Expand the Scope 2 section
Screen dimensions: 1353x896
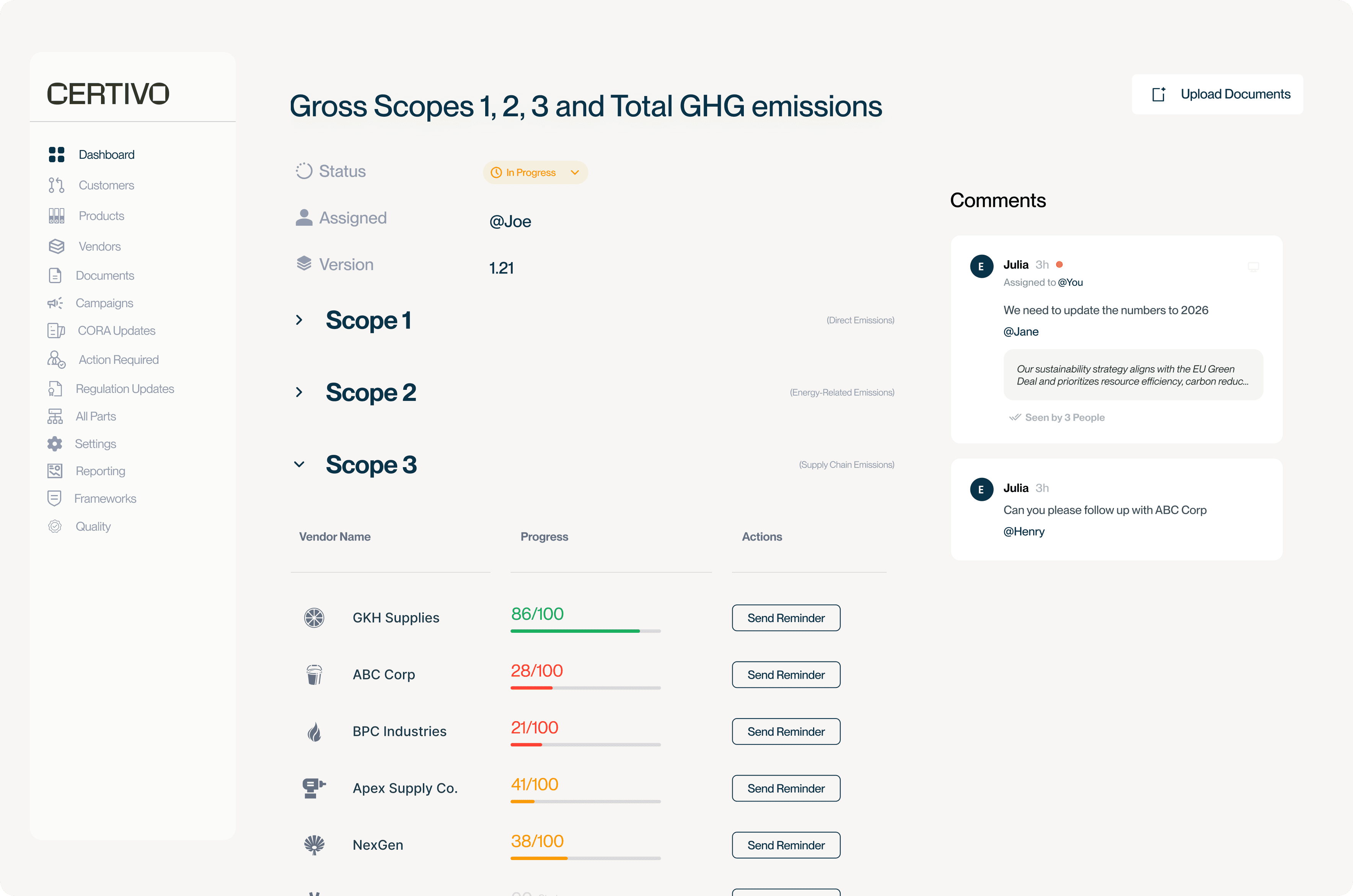[x=299, y=392]
